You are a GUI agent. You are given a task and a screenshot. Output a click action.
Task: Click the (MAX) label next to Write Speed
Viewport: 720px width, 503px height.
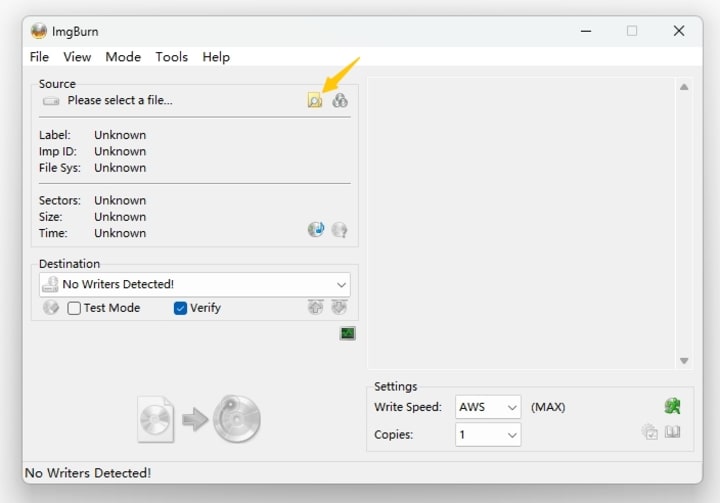click(548, 407)
